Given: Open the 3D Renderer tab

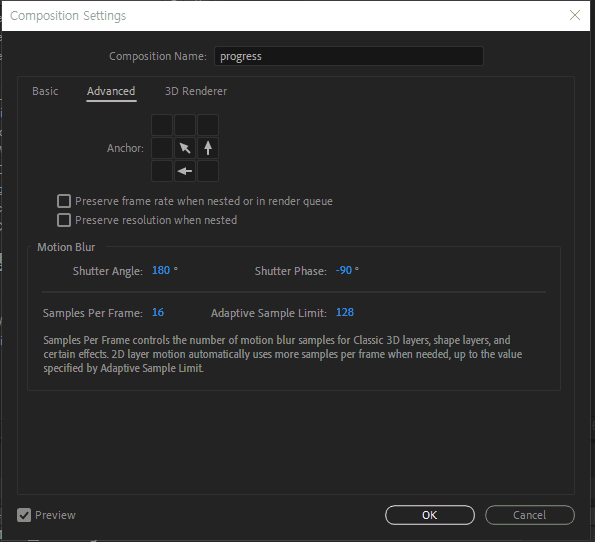Looking at the screenshot, I should point(196,91).
